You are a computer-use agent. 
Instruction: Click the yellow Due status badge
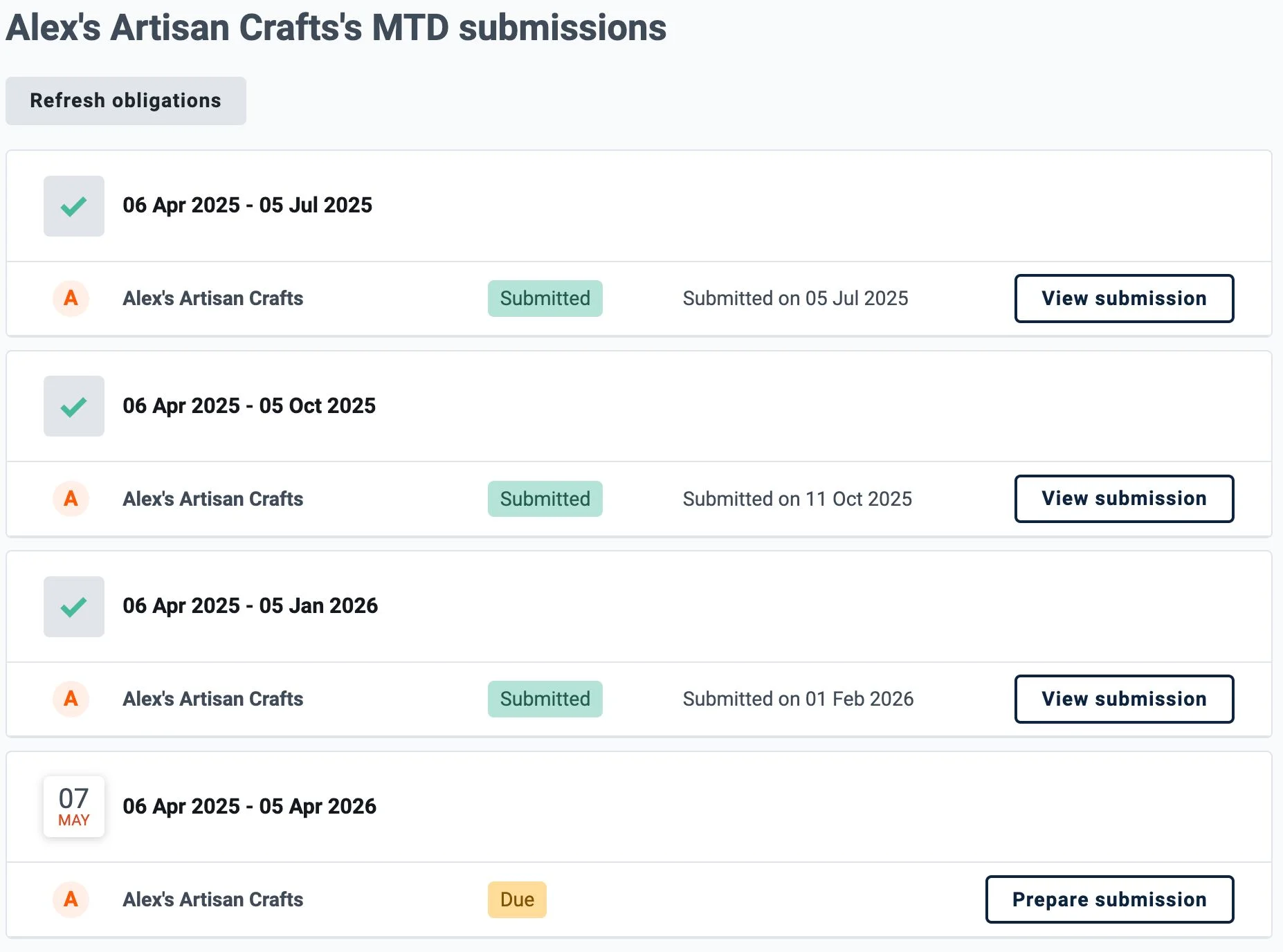point(517,899)
